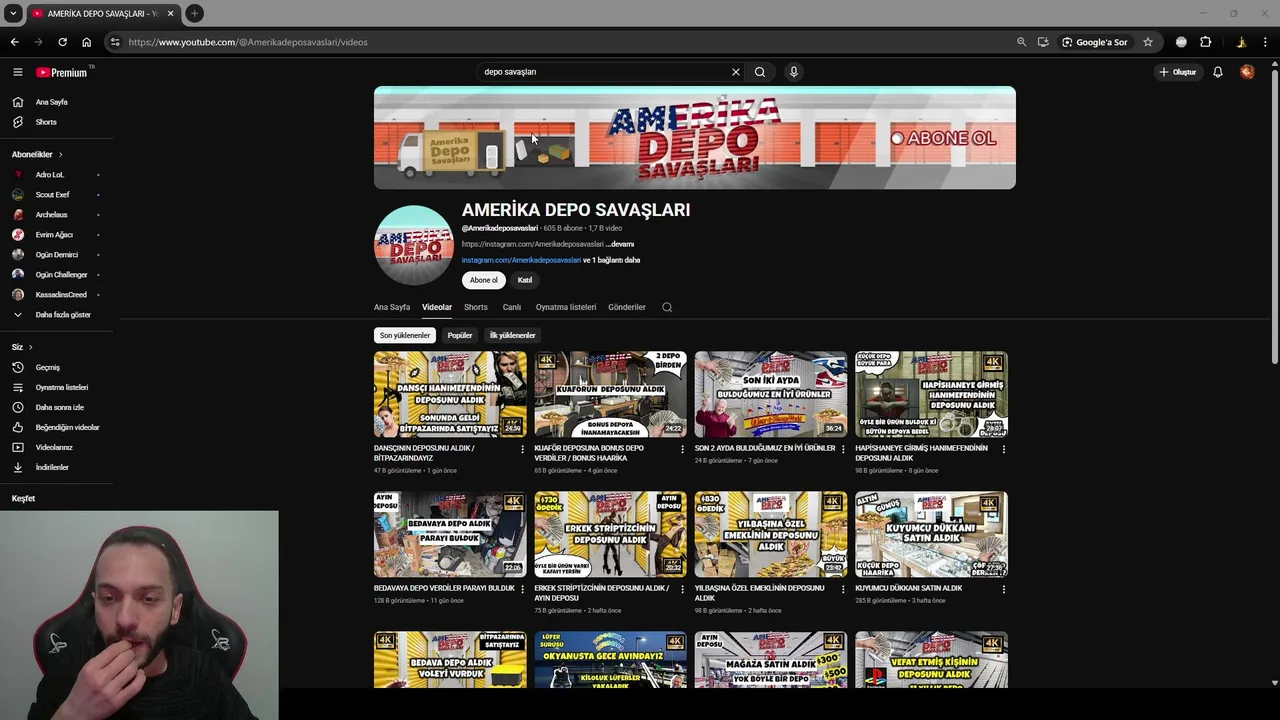1280x720 pixels.
Task: Click the Katıl membership button
Action: click(525, 280)
